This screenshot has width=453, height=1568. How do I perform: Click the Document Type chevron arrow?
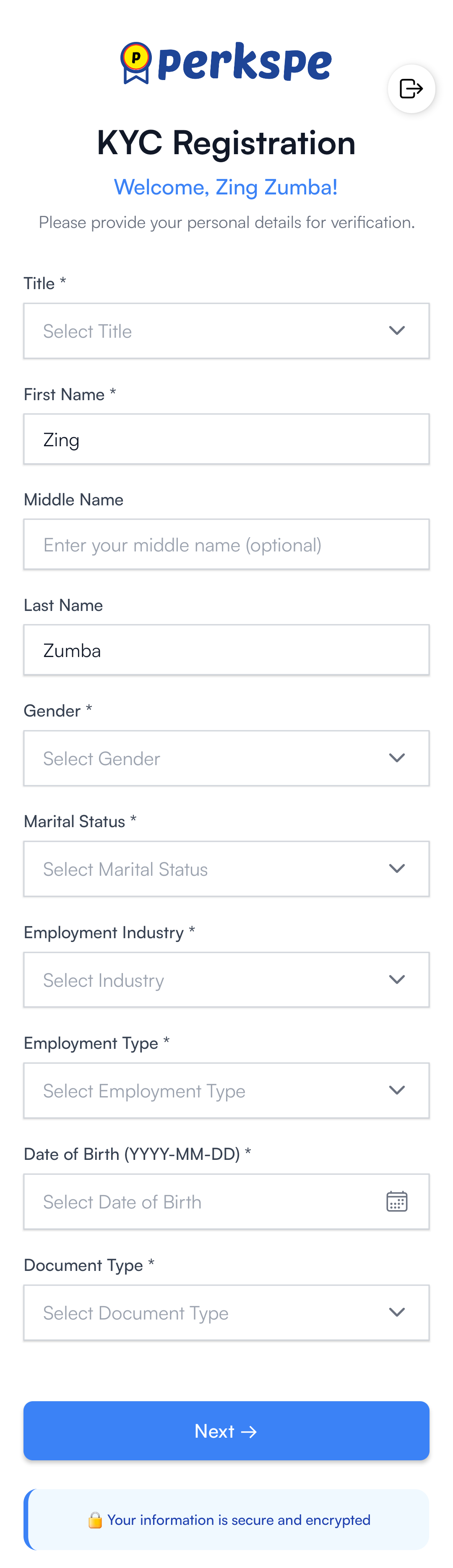coord(397,1312)
